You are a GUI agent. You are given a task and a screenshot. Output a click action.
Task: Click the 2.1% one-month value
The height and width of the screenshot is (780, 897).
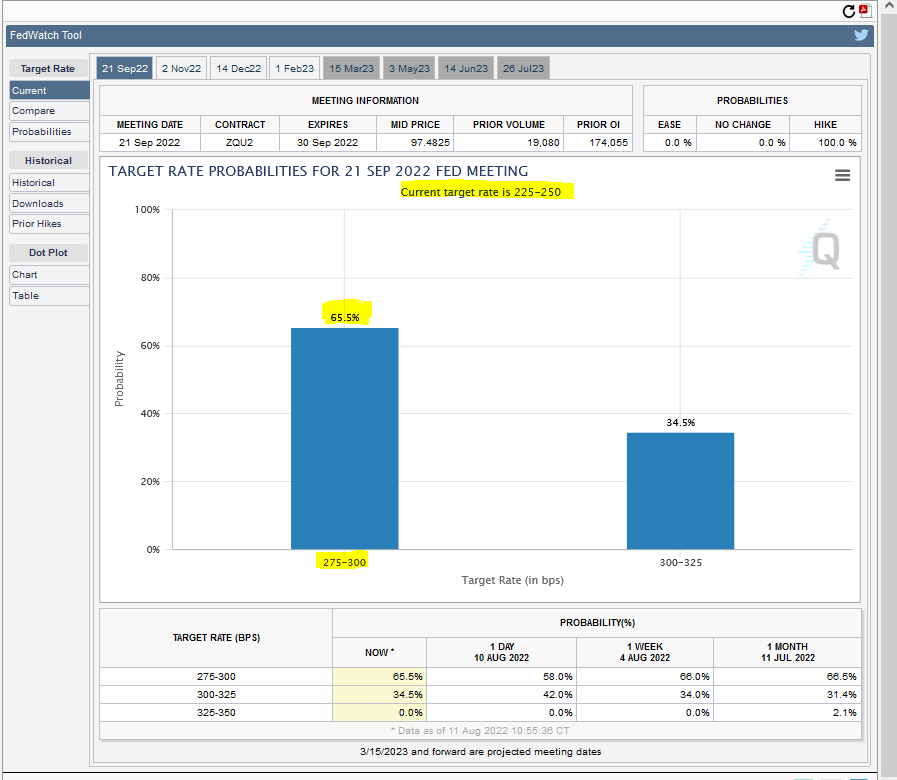(x=844, y=712)
